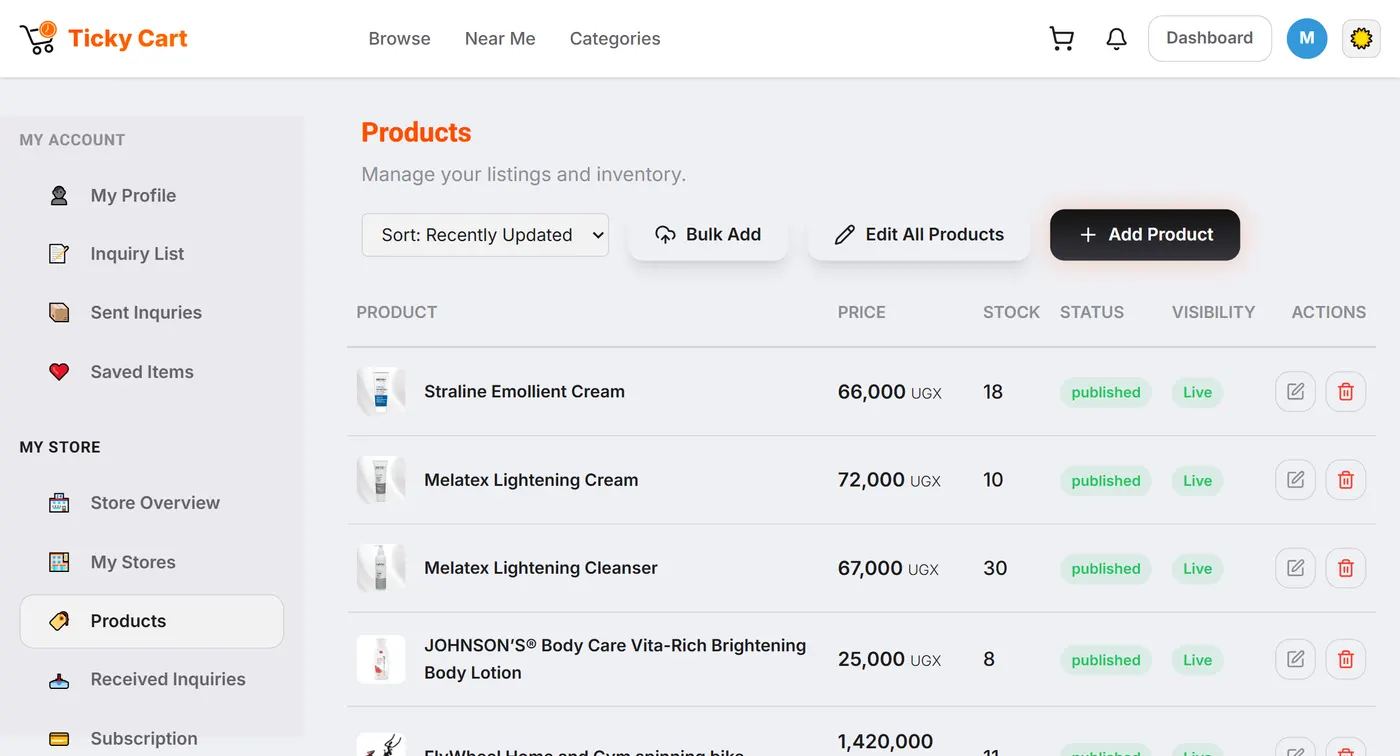The height and width of the screenshot is (756, 1400).
Task: Click the Add Product button
Action: pyautogui.click(x=1145, y=235)
